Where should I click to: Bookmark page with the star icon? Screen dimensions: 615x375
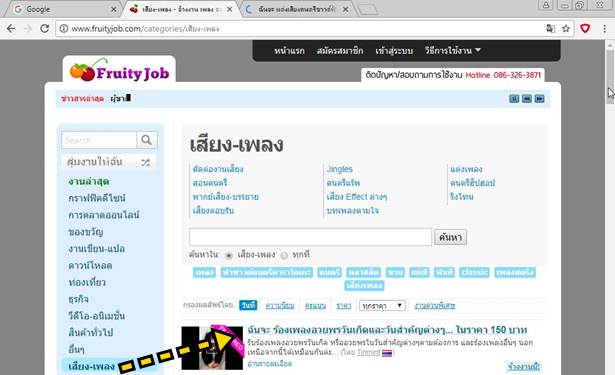pyautogui.click(x=566, y=29)
